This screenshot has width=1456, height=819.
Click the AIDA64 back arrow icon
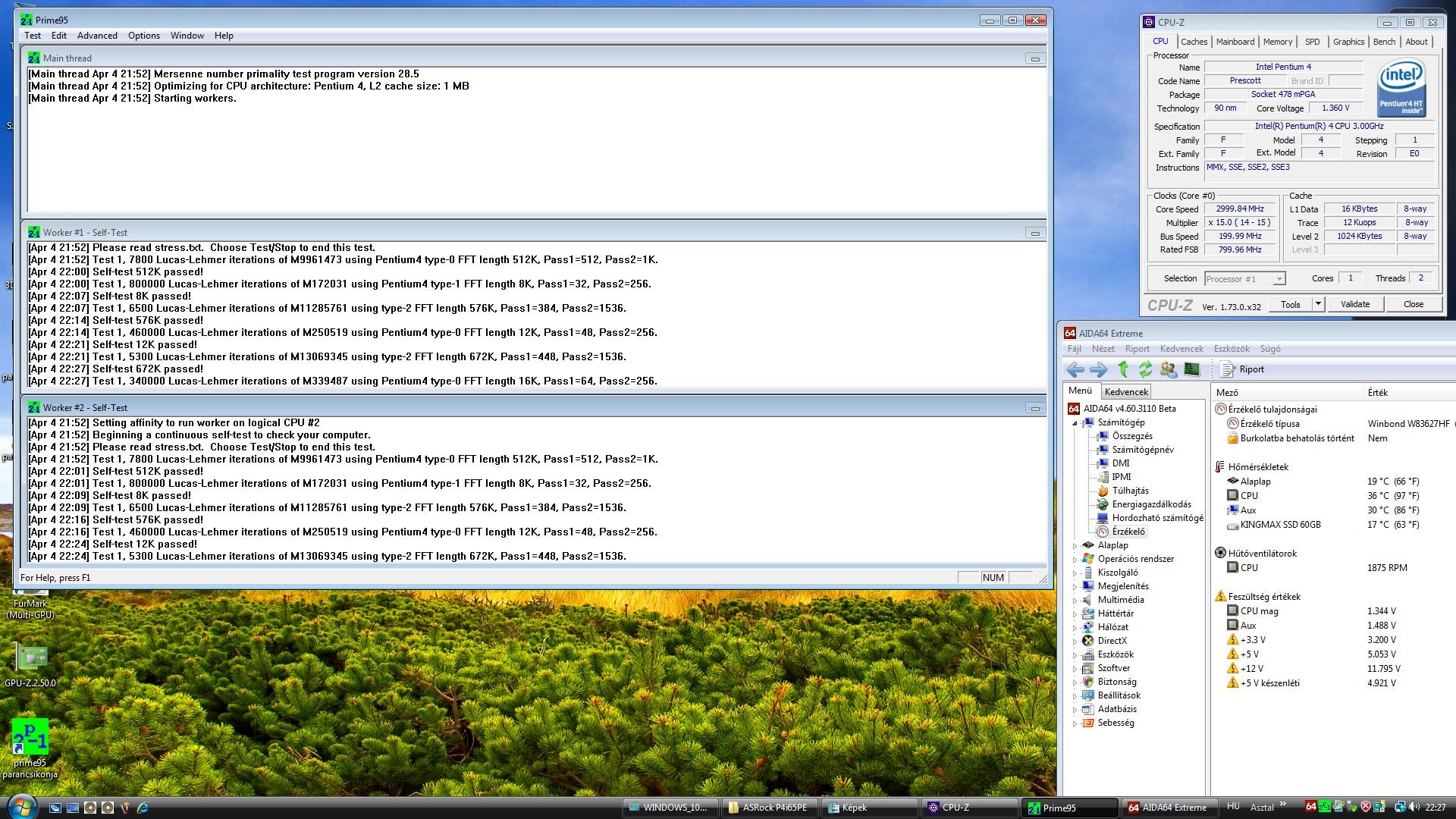click(x=1075, y=369)
